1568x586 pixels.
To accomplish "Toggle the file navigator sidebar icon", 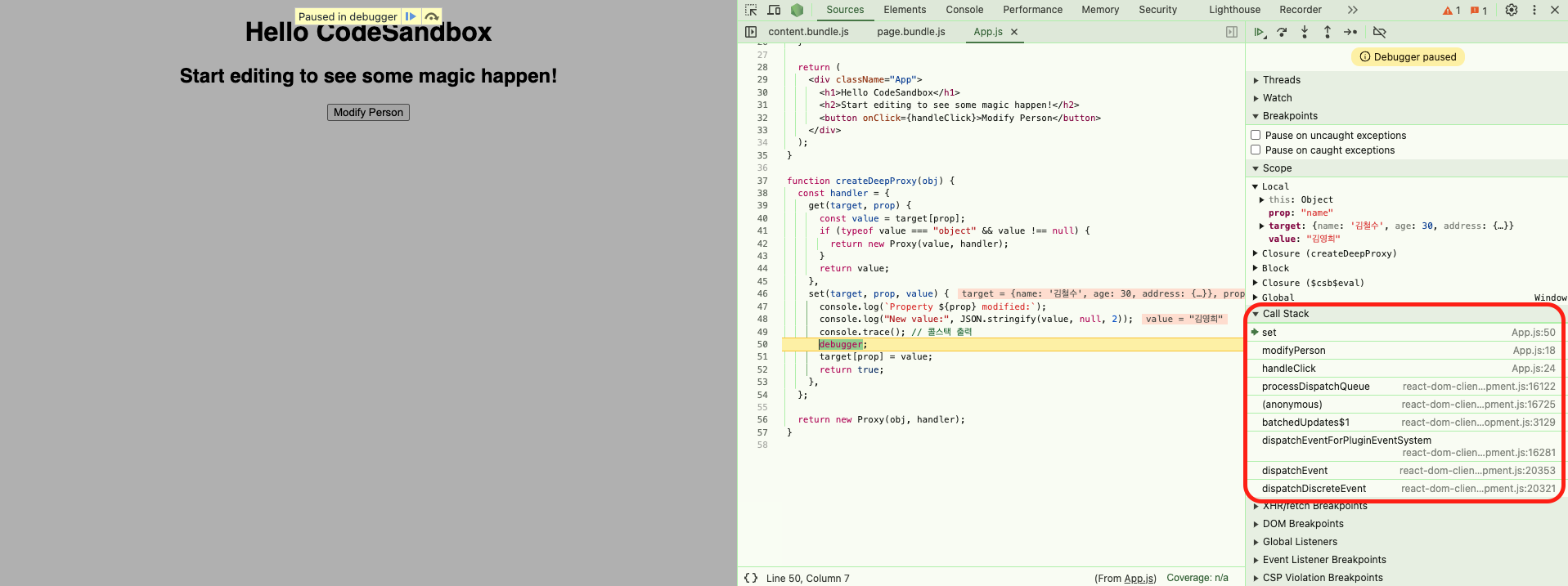I will click(x=751, y=32).
